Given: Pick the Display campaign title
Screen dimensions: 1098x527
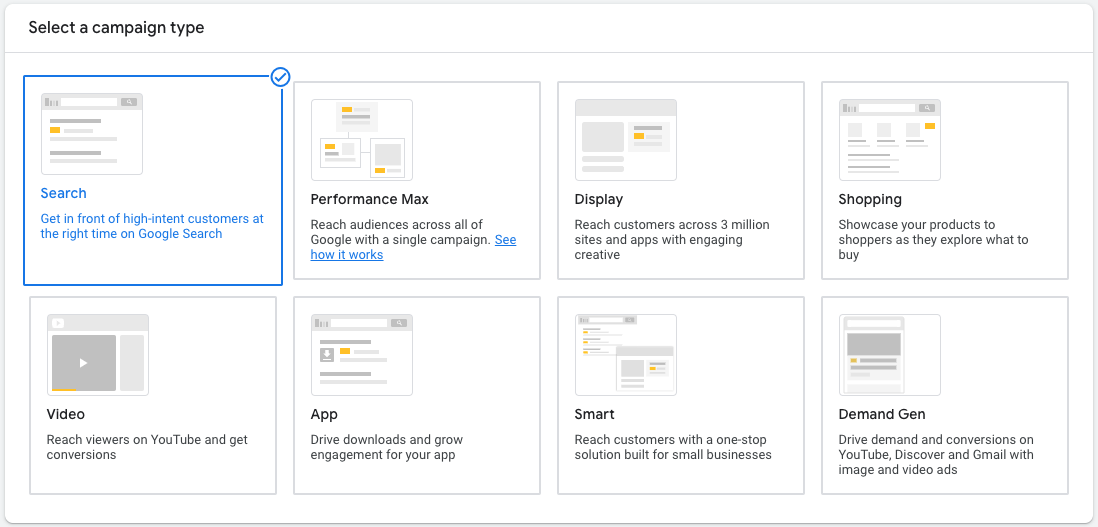Looking at the screenshot, I should tap(599, 199).
